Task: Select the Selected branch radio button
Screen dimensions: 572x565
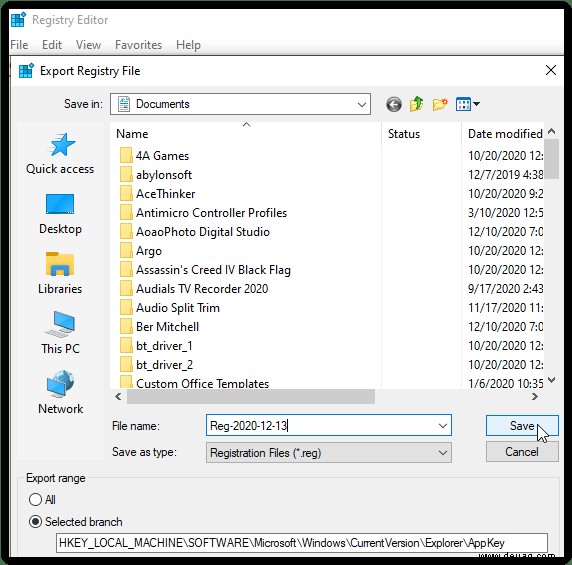Action: tap(35, 522)
